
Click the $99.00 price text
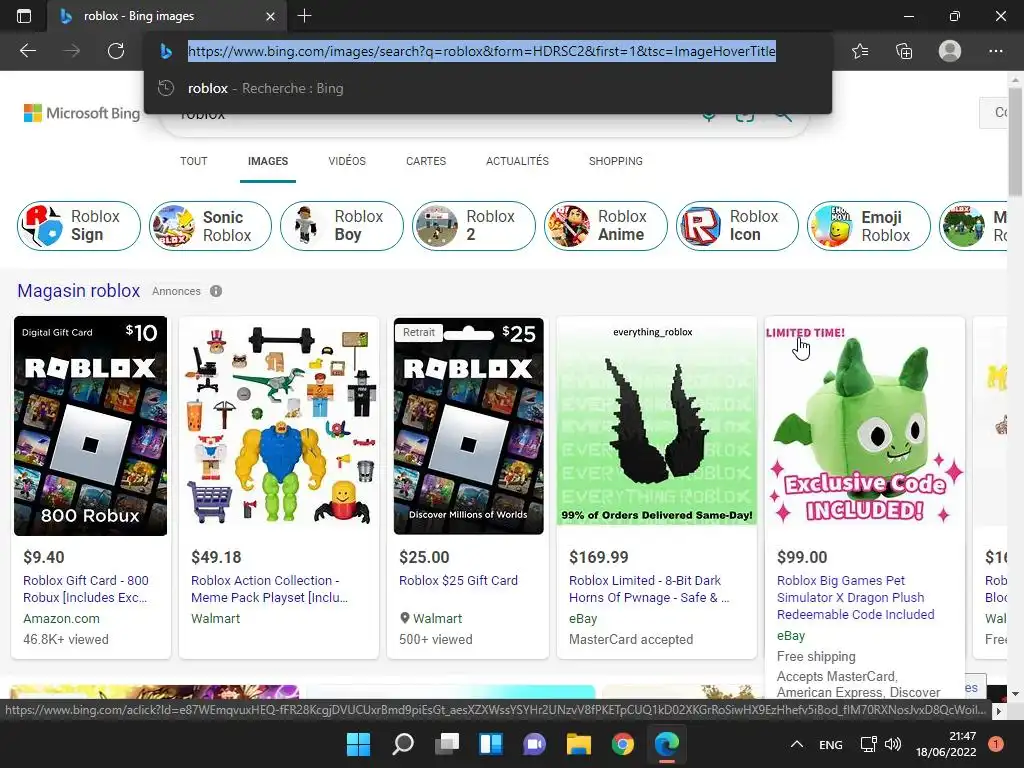802,557
